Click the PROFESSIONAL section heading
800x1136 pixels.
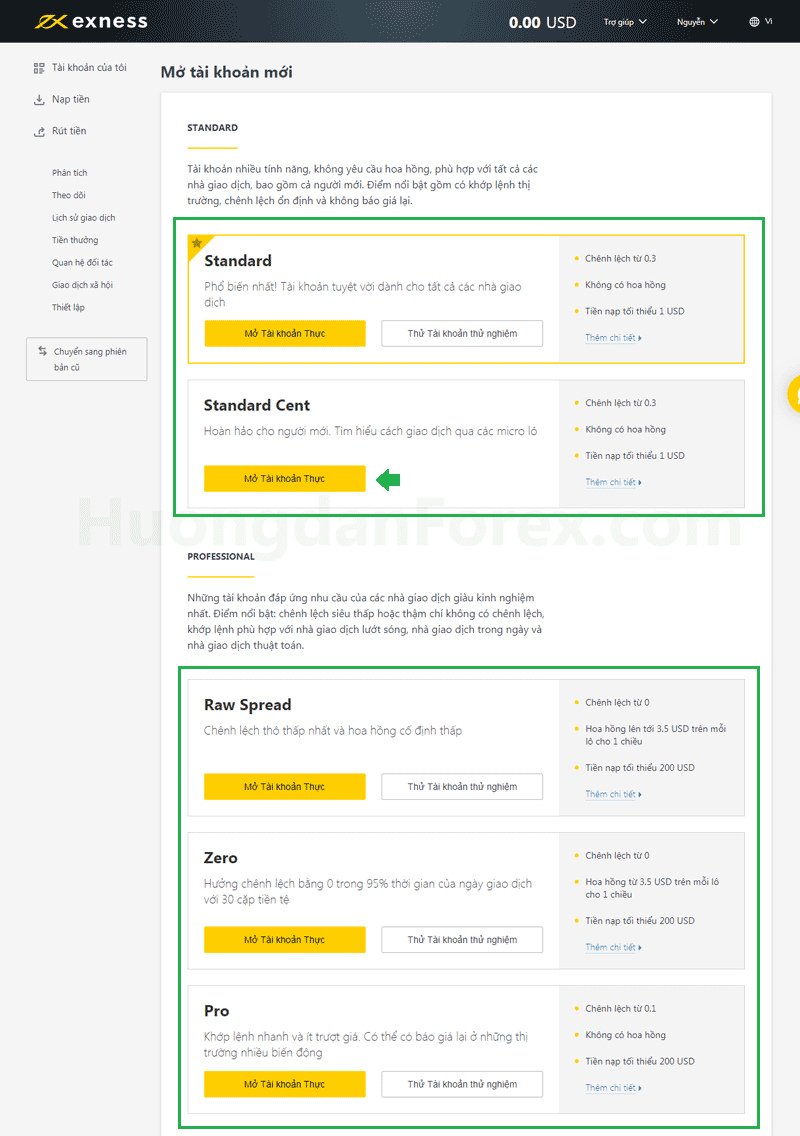pyautogui.click(x=221, y=556)
